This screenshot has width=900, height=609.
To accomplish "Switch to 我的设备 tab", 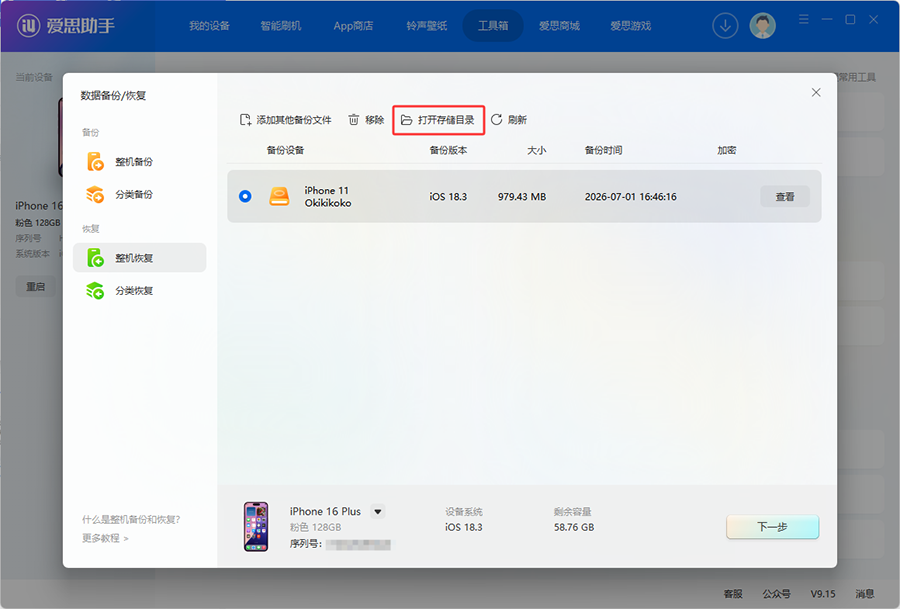I will (210, 26).
